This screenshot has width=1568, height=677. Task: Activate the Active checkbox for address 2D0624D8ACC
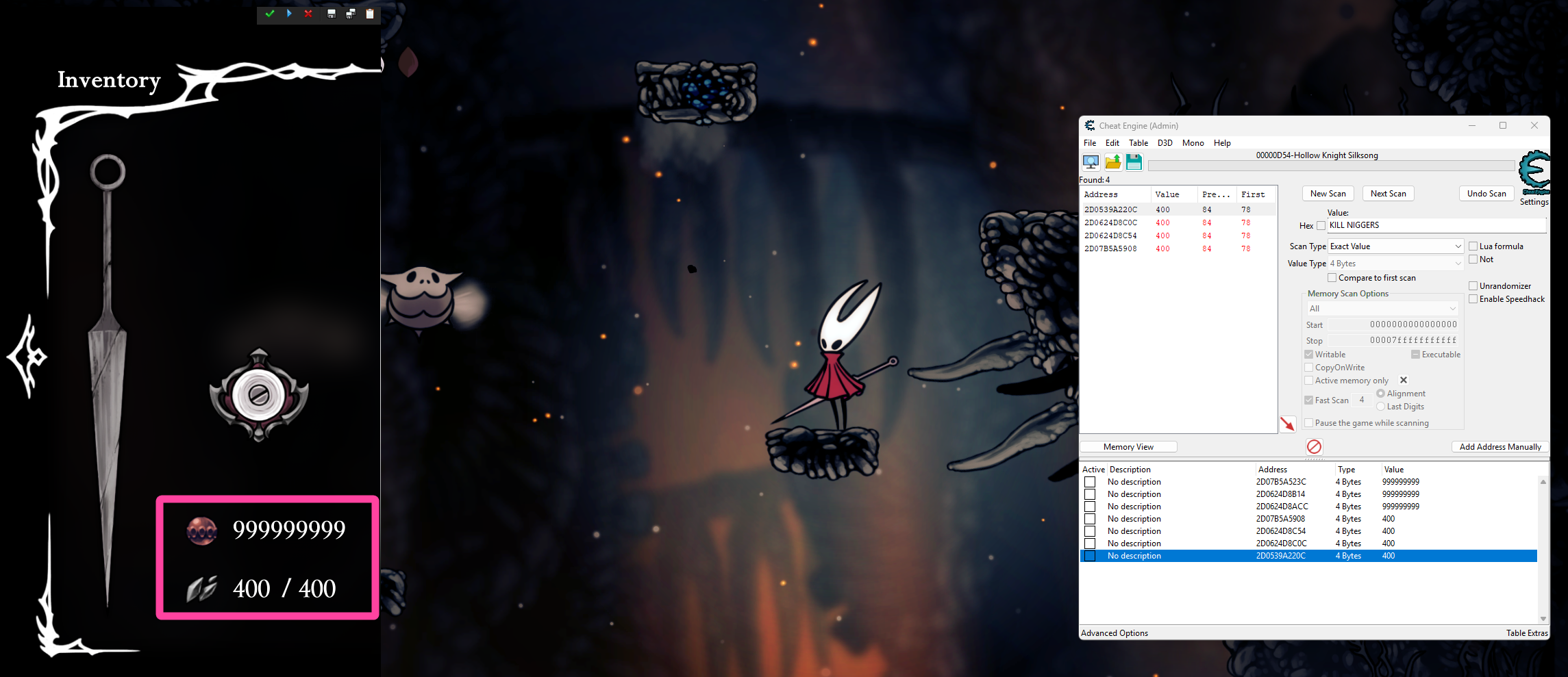[1090, 507]
